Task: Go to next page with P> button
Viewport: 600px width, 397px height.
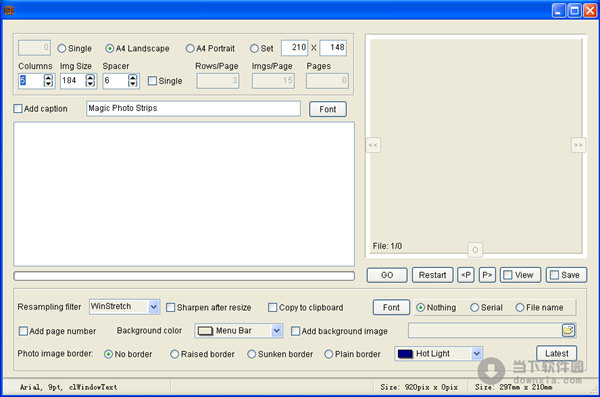Action: point(487,275)
